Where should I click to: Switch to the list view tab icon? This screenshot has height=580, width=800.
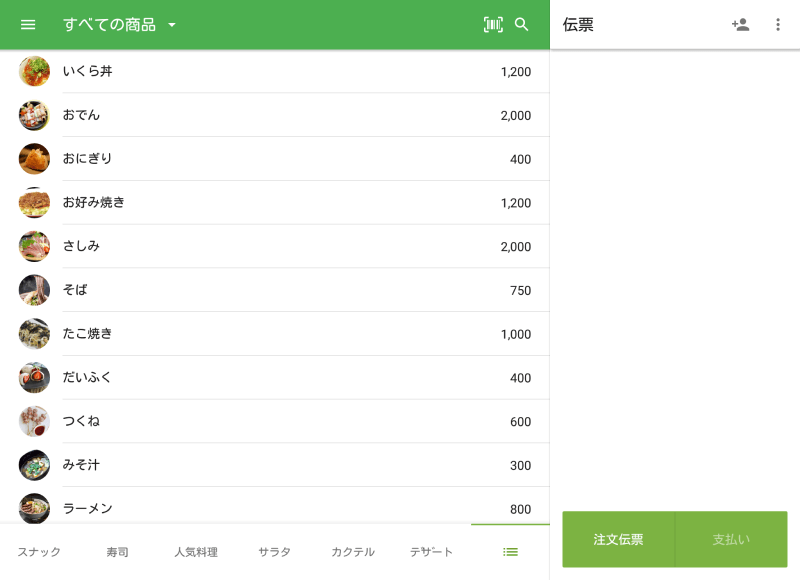click(x=510, y=552)
